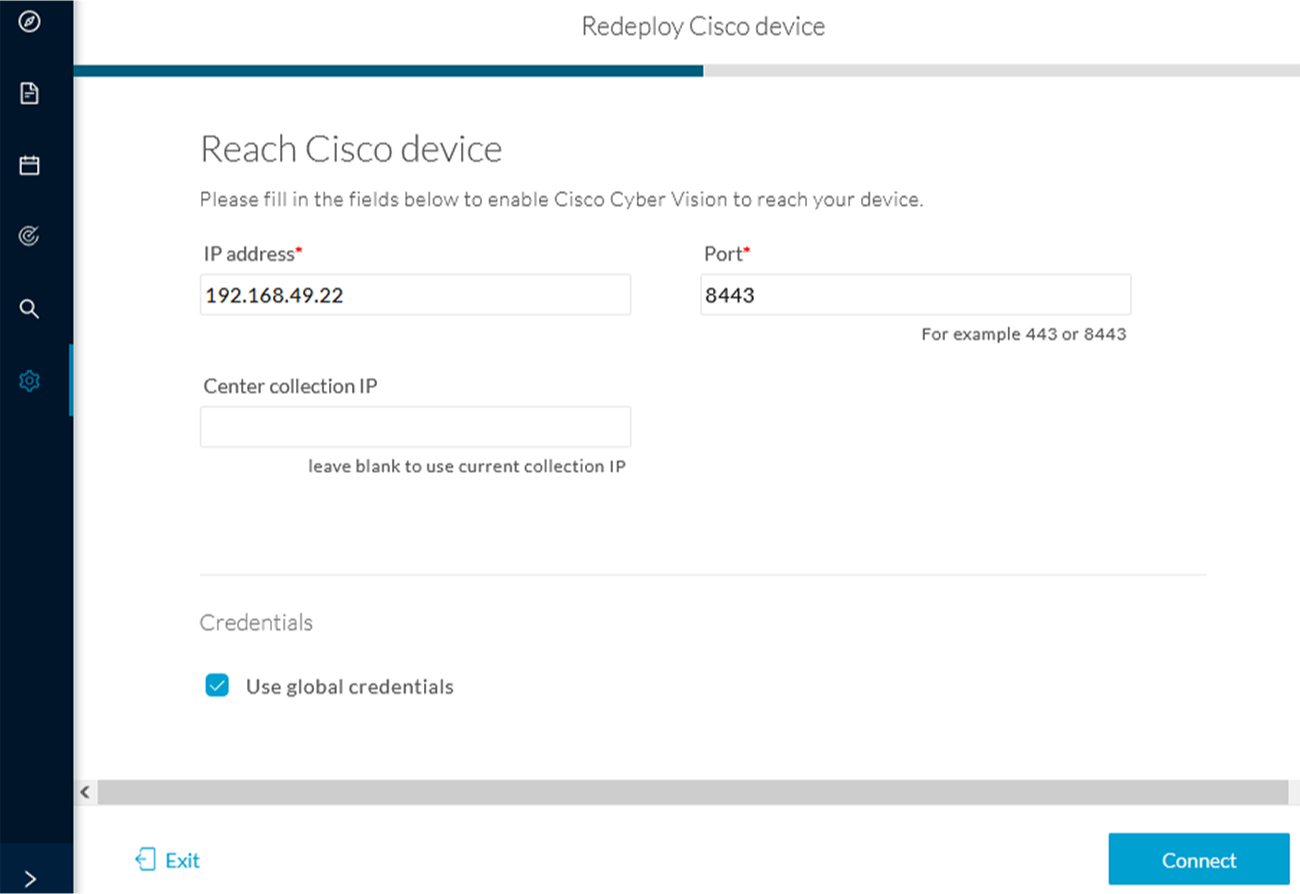Open the Reports document icon in sidebar
The height and width of the screenshot is (894, 1300).
(28, 93)
